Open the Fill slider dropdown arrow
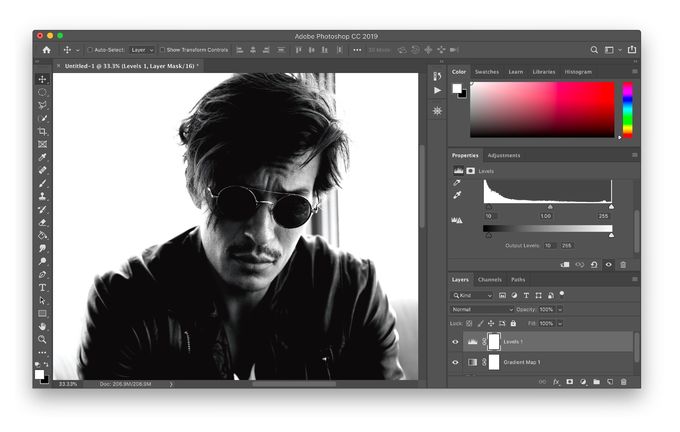 click(560, 324)
